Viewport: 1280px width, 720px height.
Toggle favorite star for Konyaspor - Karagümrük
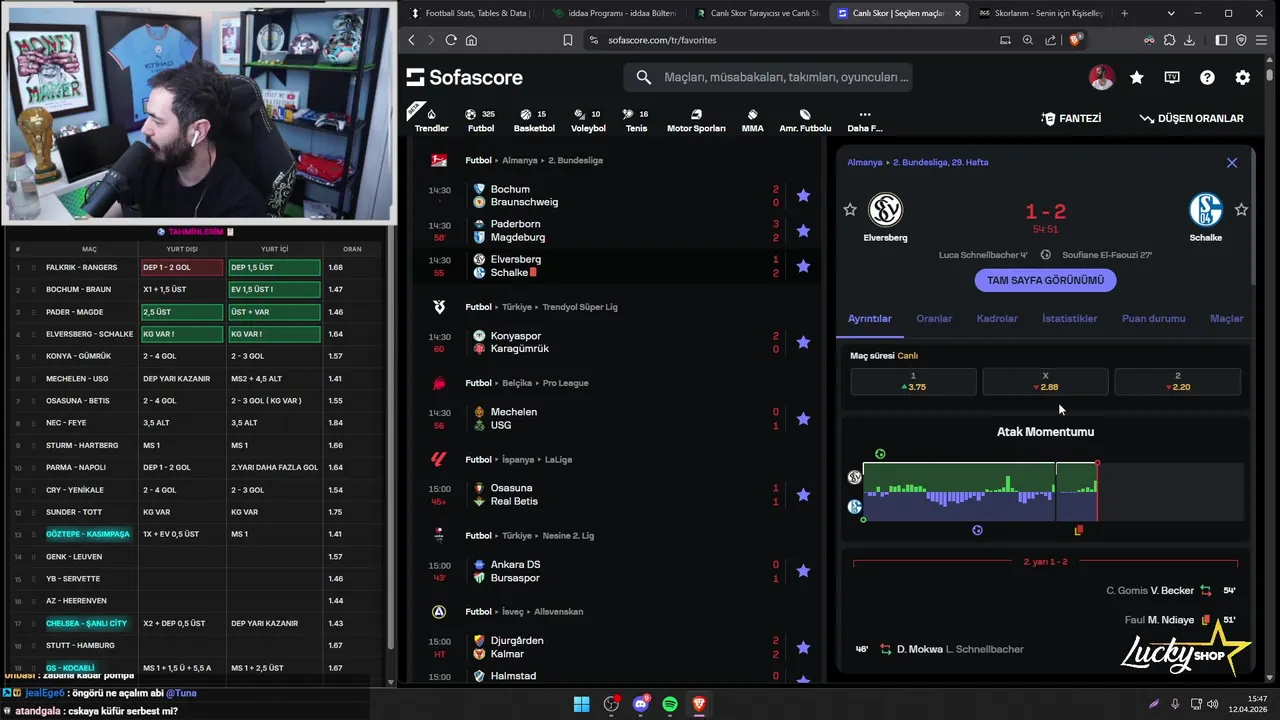pos(803,342)
